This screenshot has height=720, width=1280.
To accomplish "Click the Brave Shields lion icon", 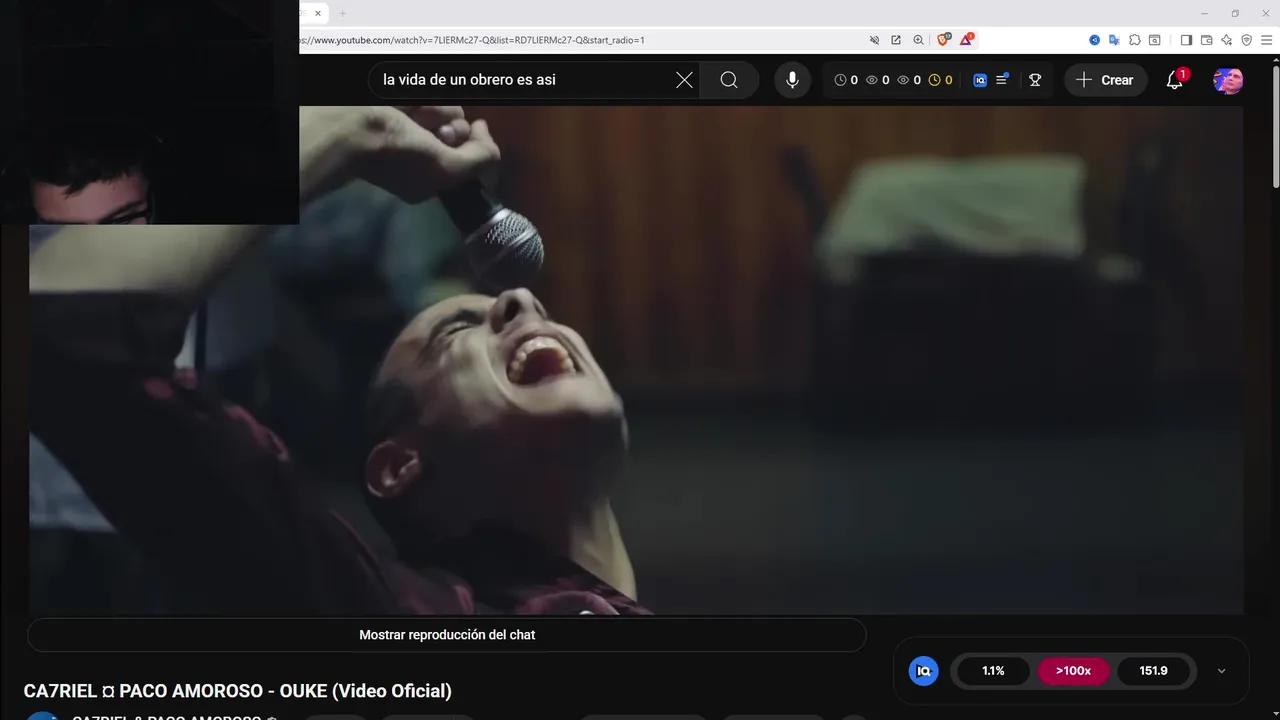I will pos(943,40).
